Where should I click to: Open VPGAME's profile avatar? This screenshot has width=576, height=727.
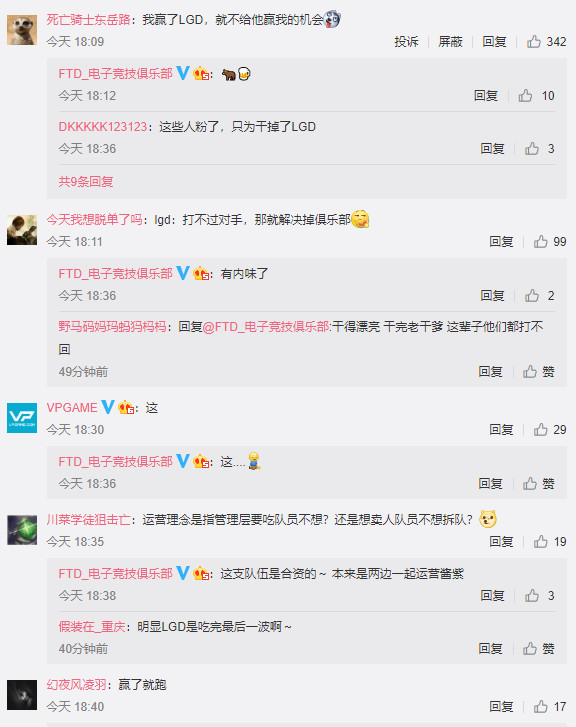coord(22,418)
